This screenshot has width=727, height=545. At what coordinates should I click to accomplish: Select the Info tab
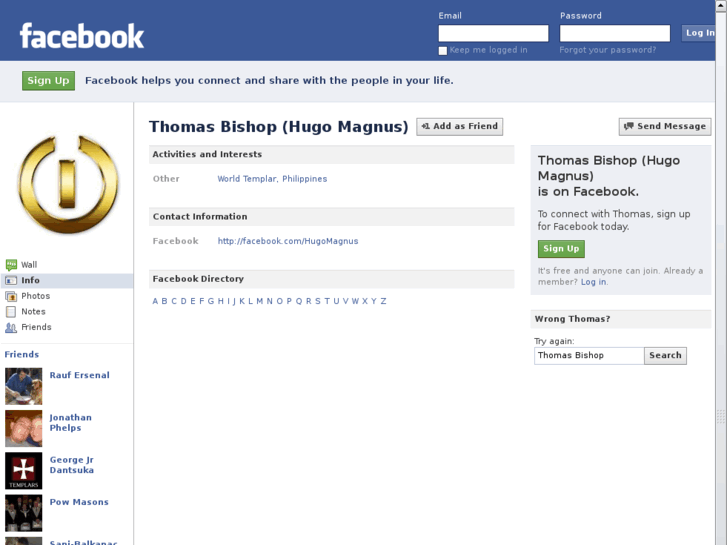(x=67, y=281)
